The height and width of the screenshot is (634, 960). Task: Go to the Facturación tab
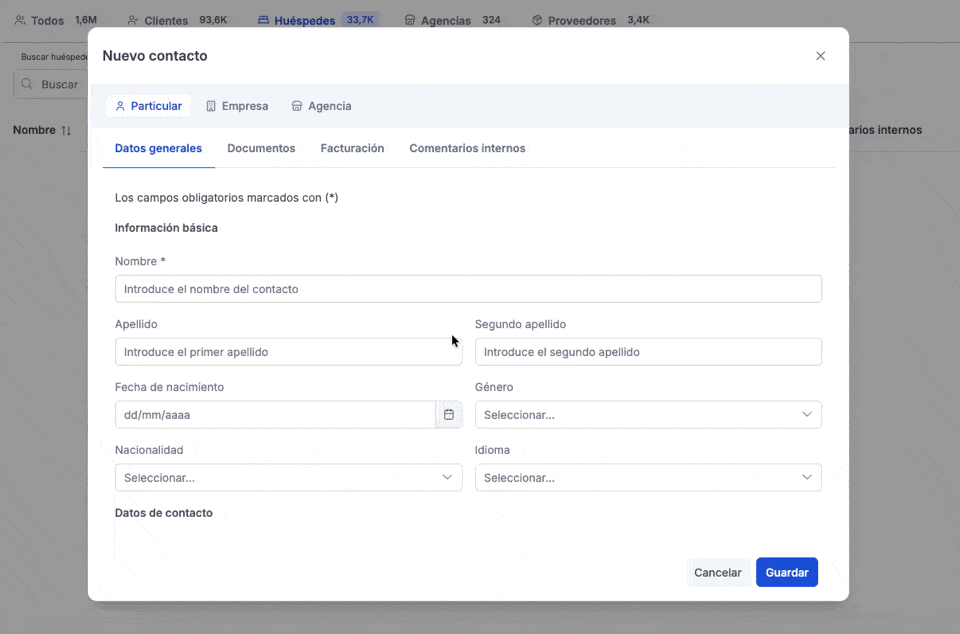point(352,148)
